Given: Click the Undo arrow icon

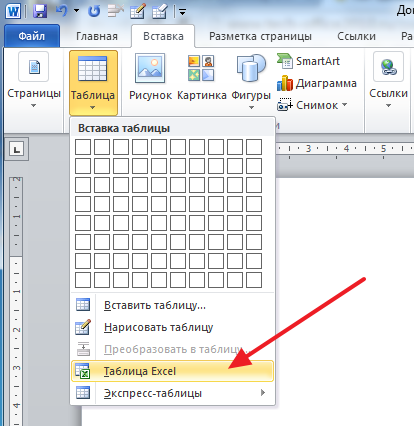Looking at the screenshot, I should (62, 11).
